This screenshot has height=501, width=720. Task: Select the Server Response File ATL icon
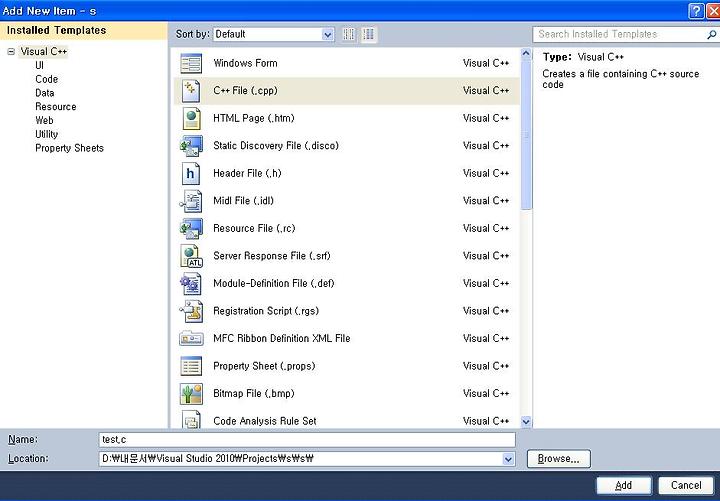[x=191, y=256]
